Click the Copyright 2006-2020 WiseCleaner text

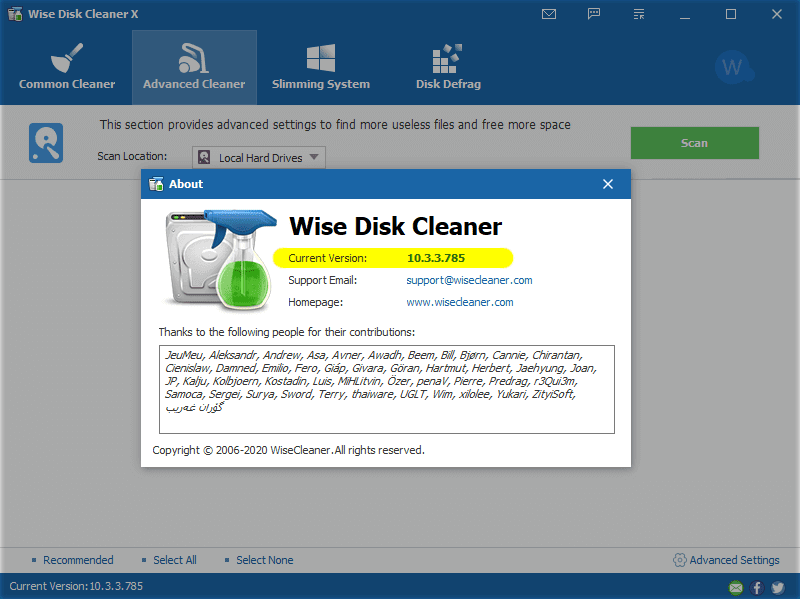click(x=288, y=450)
